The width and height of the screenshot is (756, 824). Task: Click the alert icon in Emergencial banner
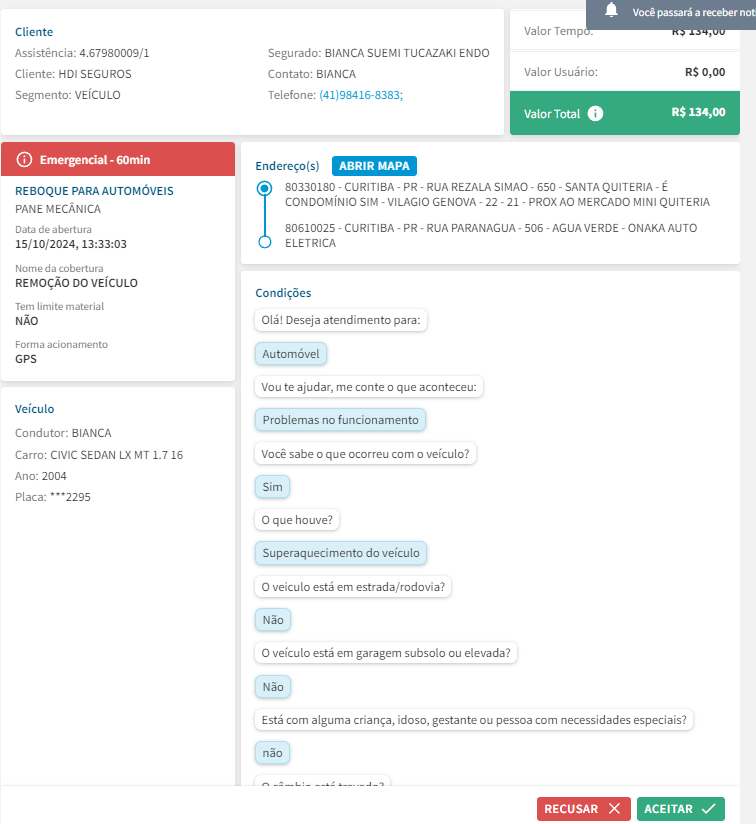pos(25,160)
